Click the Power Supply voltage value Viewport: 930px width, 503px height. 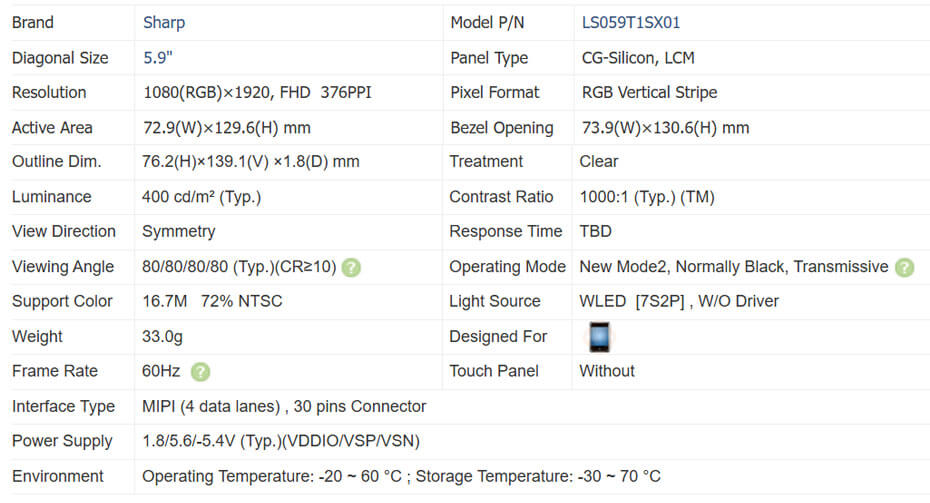(x=281, y=441)
